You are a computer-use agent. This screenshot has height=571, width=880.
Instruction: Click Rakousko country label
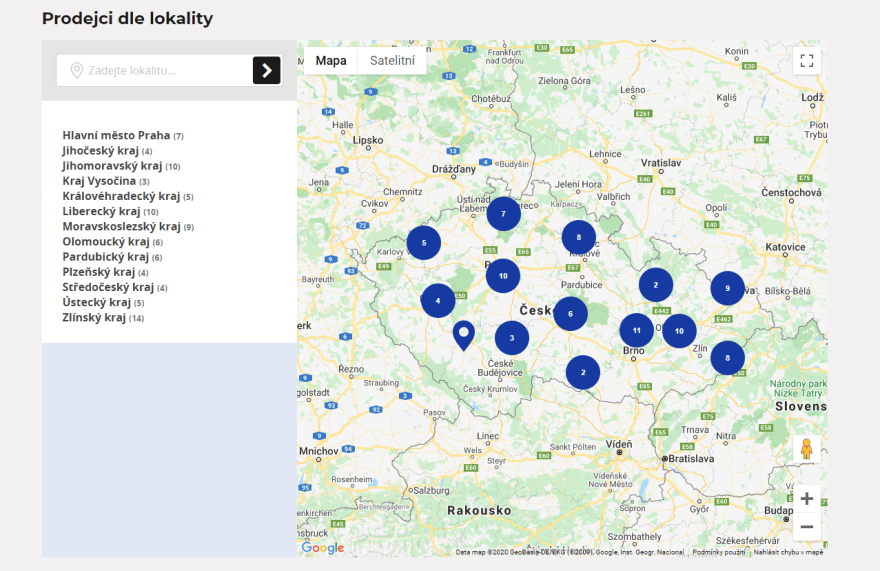tap(480, 510)
